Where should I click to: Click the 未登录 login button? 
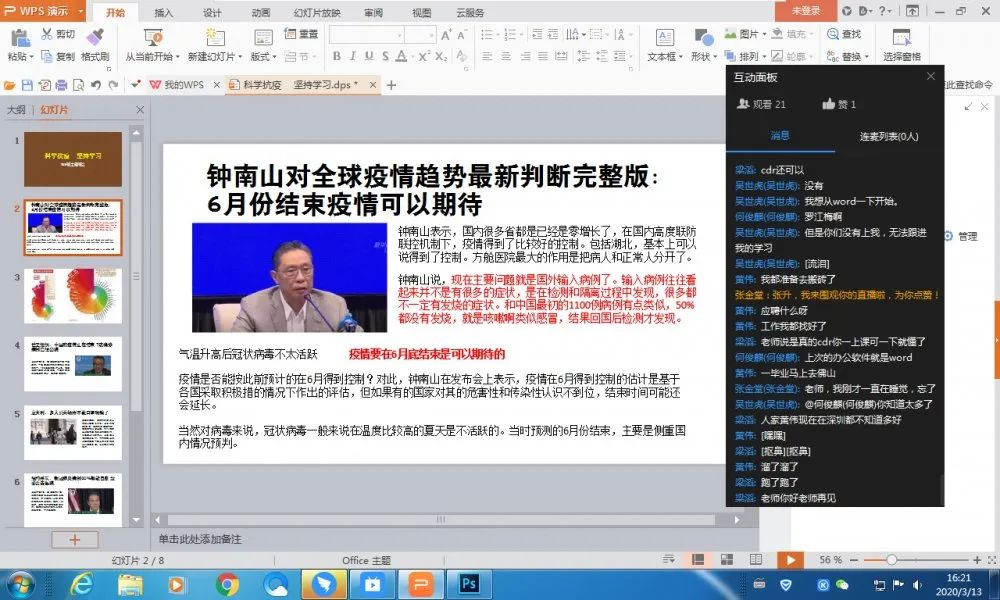[806, 11]
